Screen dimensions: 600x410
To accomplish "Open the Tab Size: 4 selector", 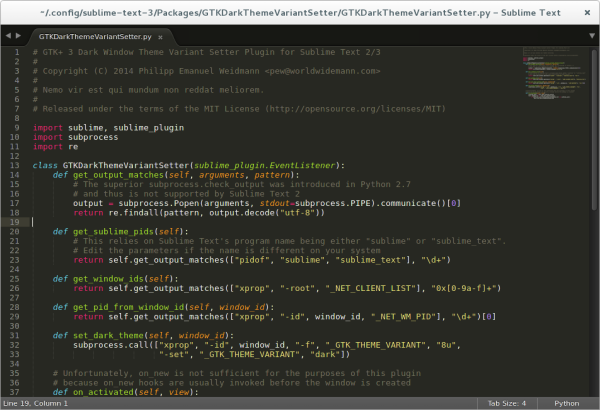I will [507, 403].
